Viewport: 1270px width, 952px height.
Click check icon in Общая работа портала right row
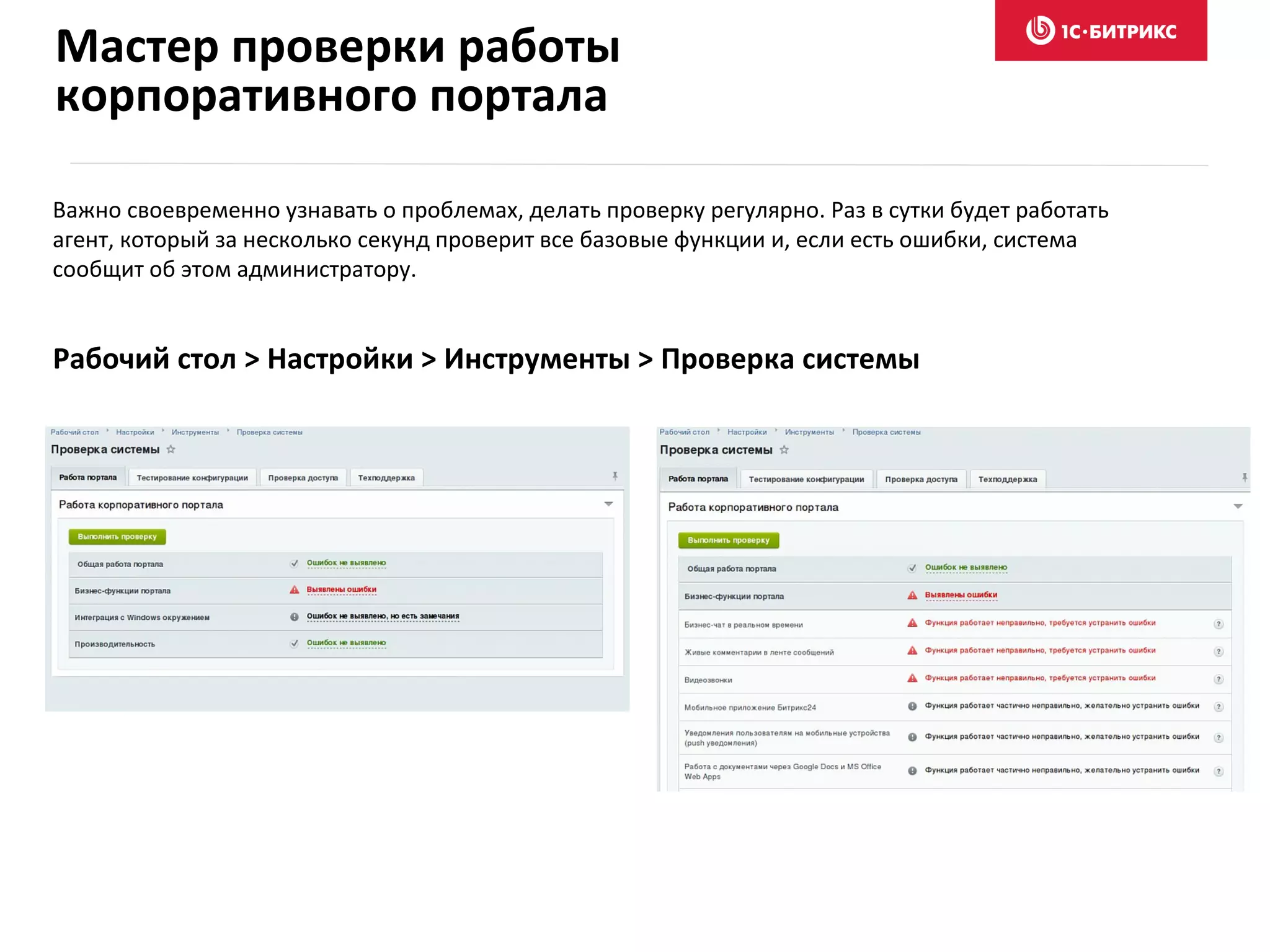coord(912,568)
